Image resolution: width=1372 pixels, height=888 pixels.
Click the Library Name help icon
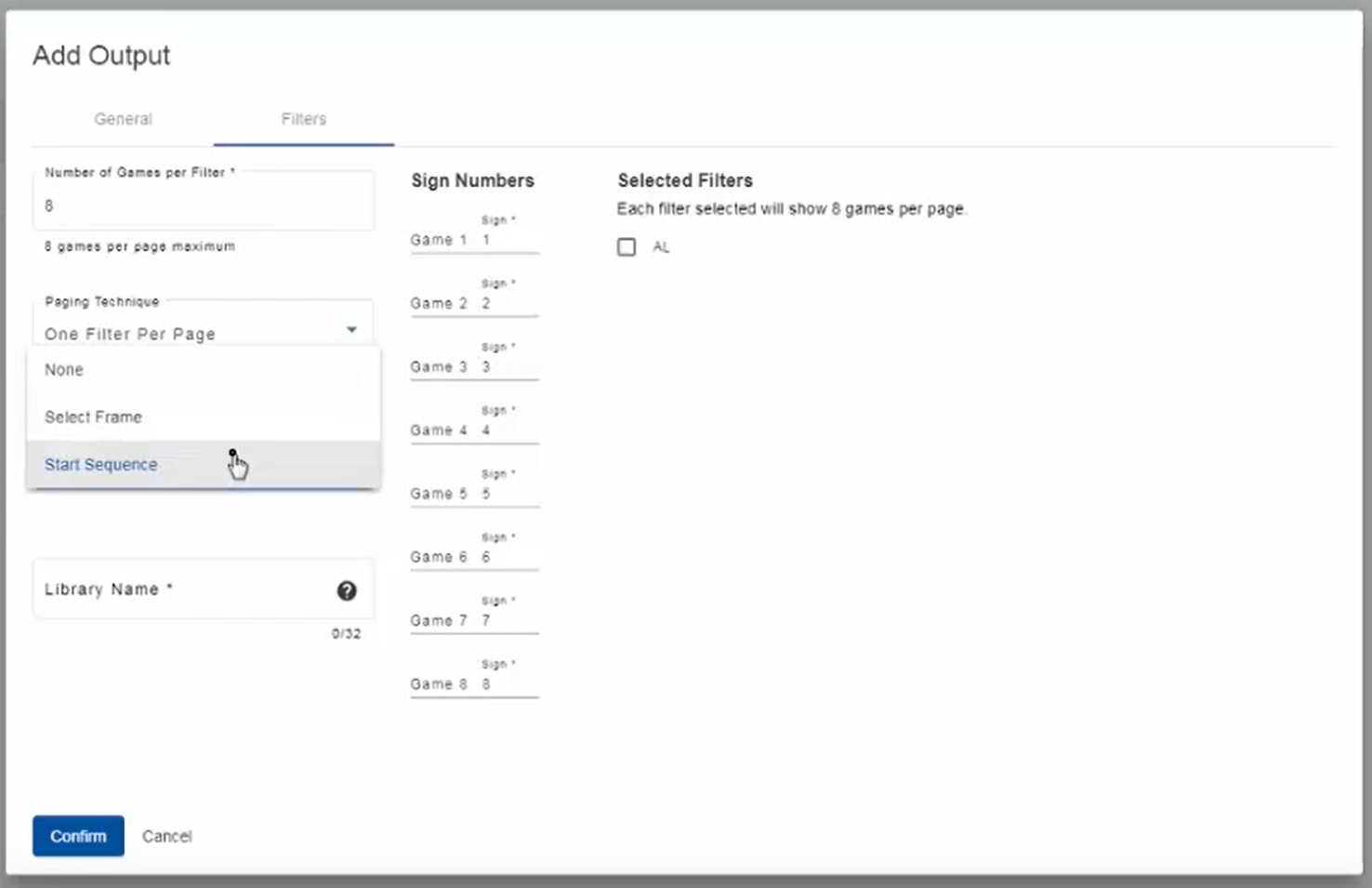[347, 590]
